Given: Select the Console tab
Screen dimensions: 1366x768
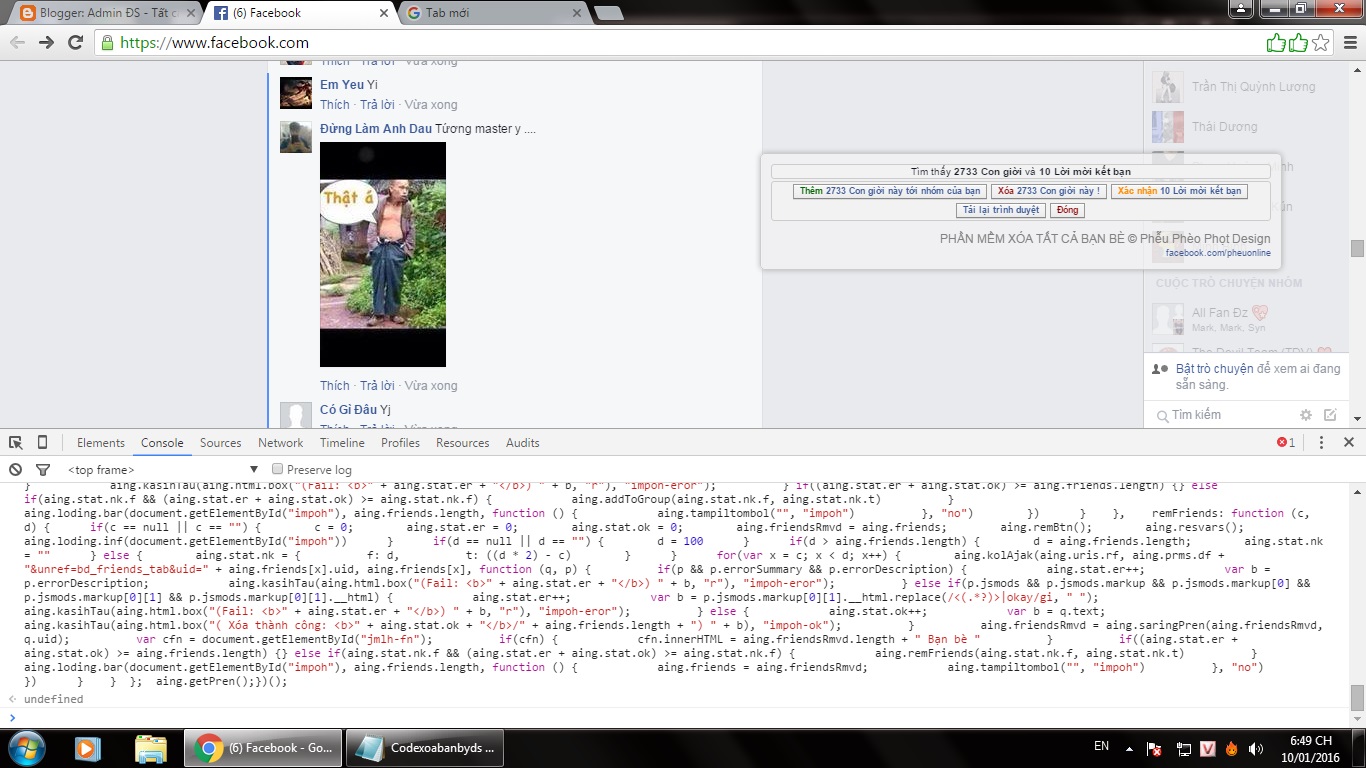Looking at the screenshot, I should [x=162, y=442].
